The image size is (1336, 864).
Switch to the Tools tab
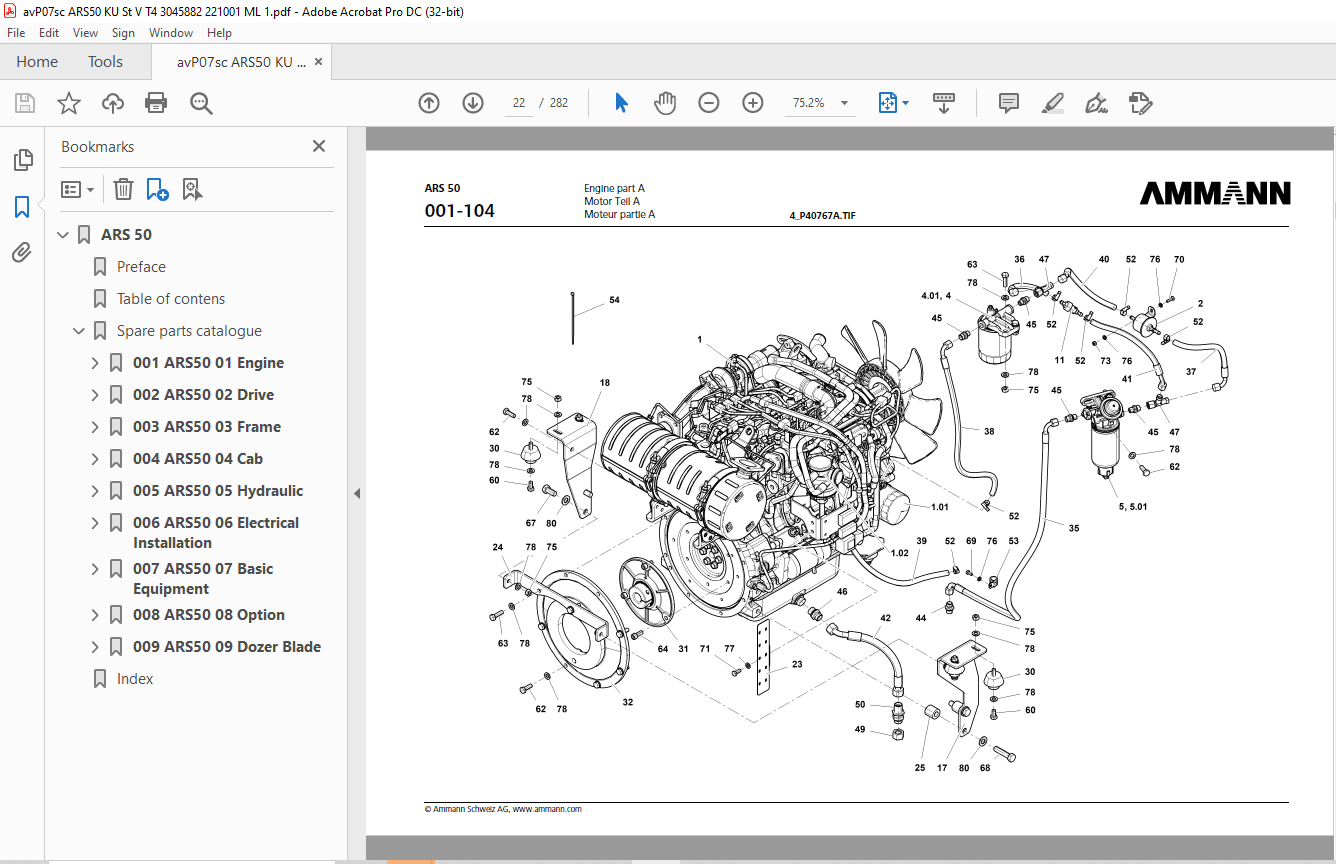tap(105, 62)
